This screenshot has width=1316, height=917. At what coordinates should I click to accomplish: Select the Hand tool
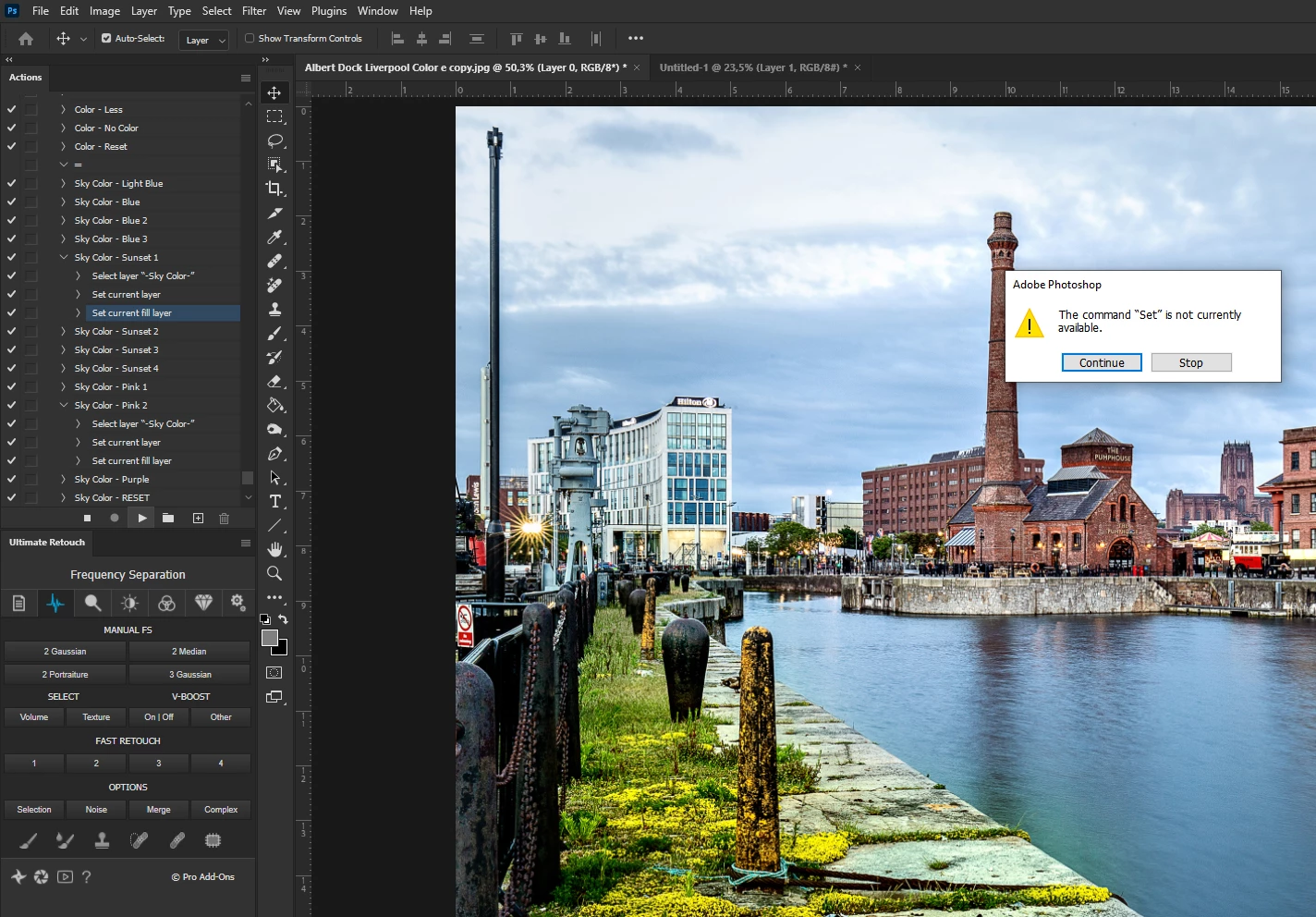click(274, 549)
